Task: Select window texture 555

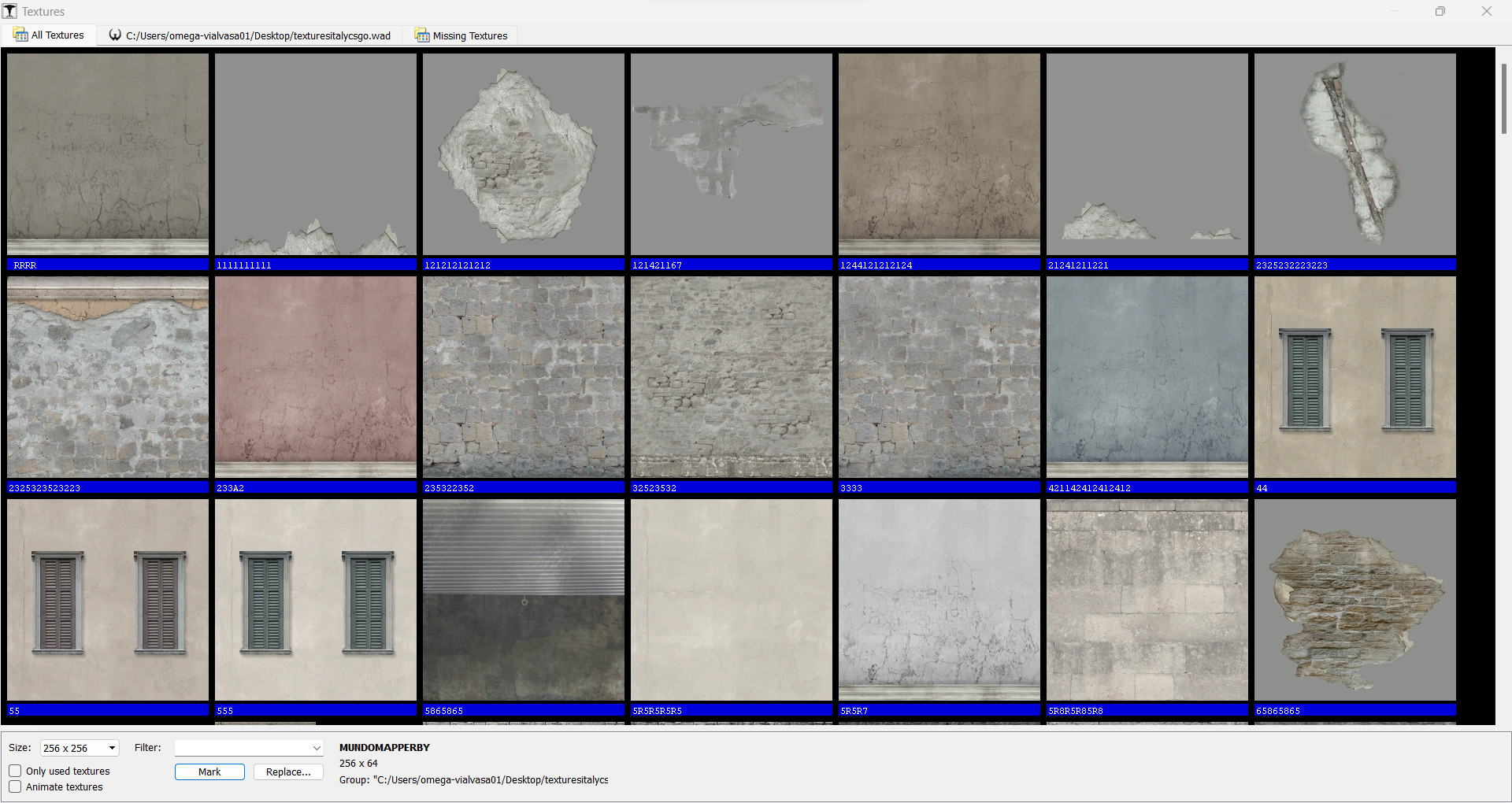Action: pos(316,600)
